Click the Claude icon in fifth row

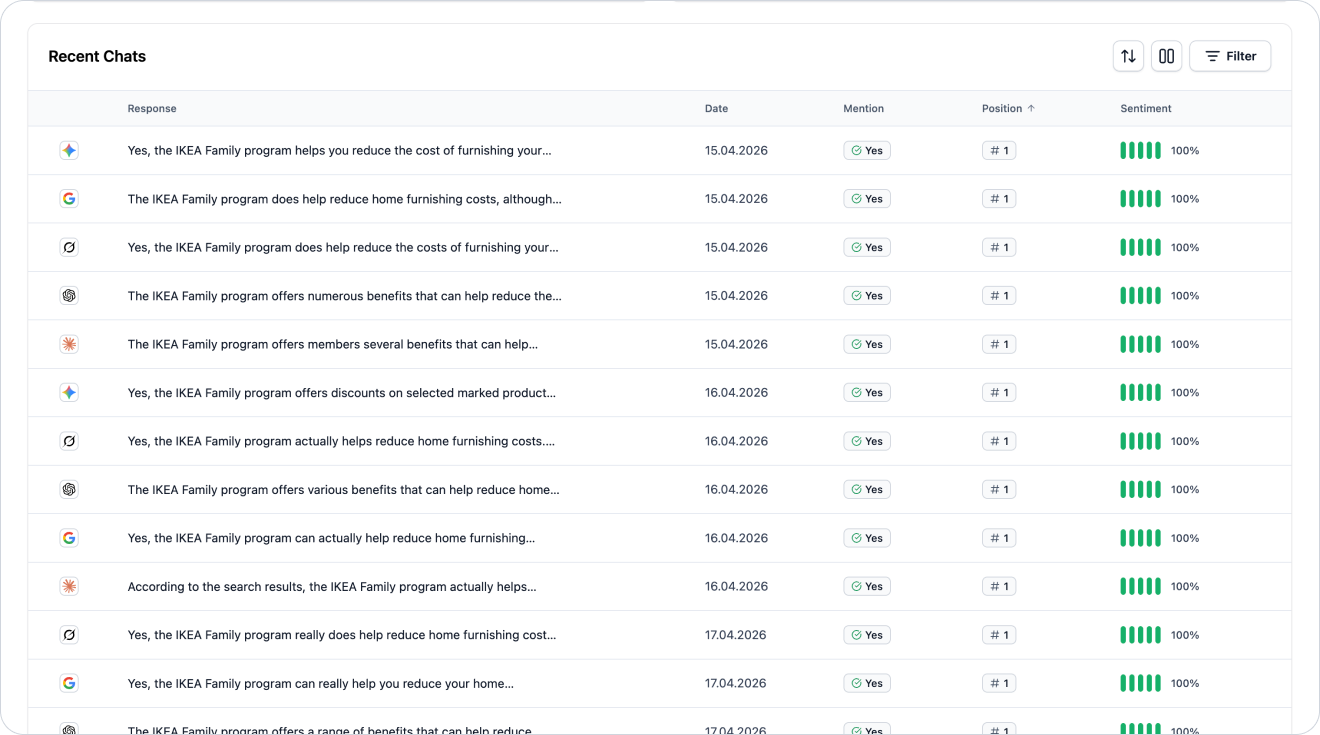(x=69, y=344)
